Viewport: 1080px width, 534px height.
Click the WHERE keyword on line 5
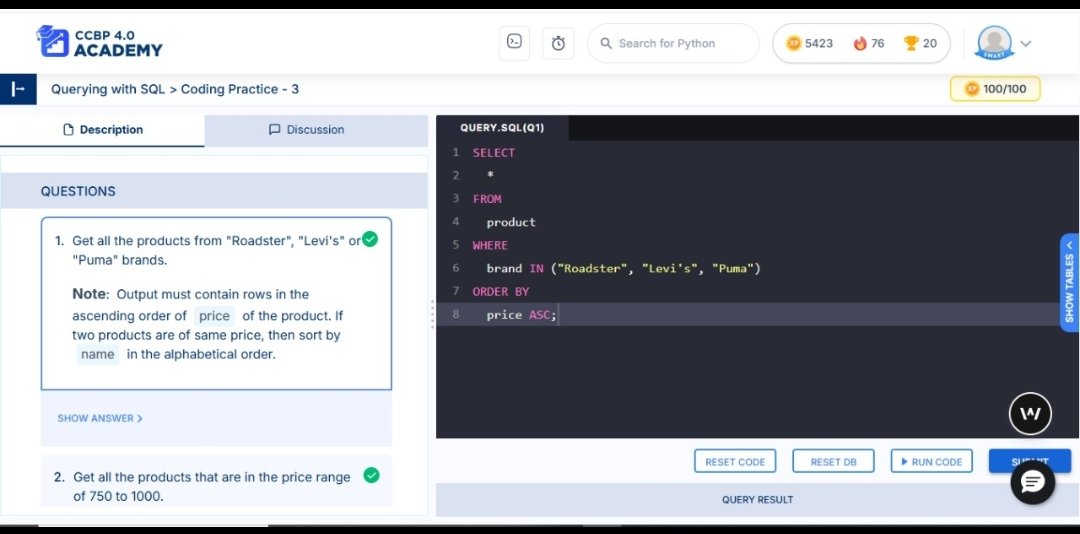pyautogui.click(x=490, y=245)
